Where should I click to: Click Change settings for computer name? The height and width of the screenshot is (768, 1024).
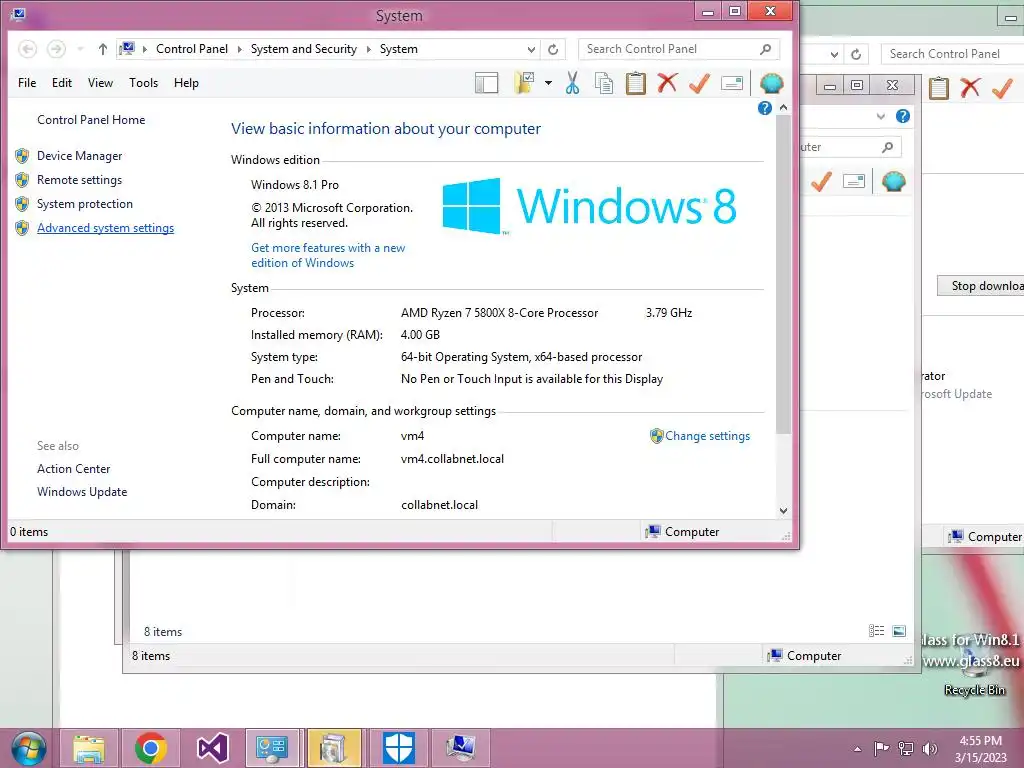[707, 436]
